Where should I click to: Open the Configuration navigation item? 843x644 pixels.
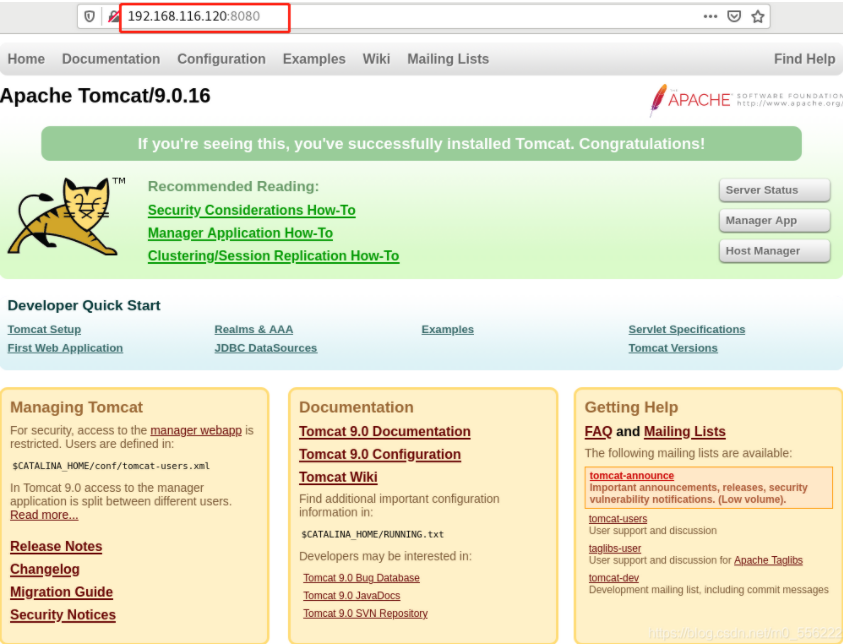tap(222, 59)
